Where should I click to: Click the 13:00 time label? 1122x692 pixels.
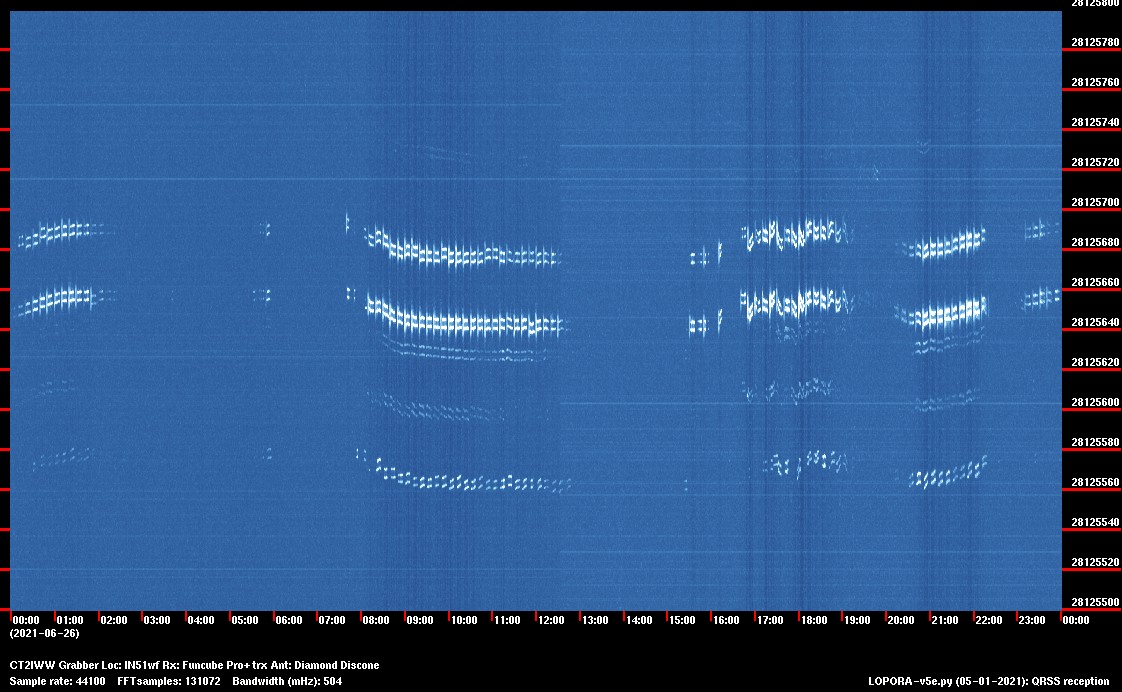coord(595,620)
